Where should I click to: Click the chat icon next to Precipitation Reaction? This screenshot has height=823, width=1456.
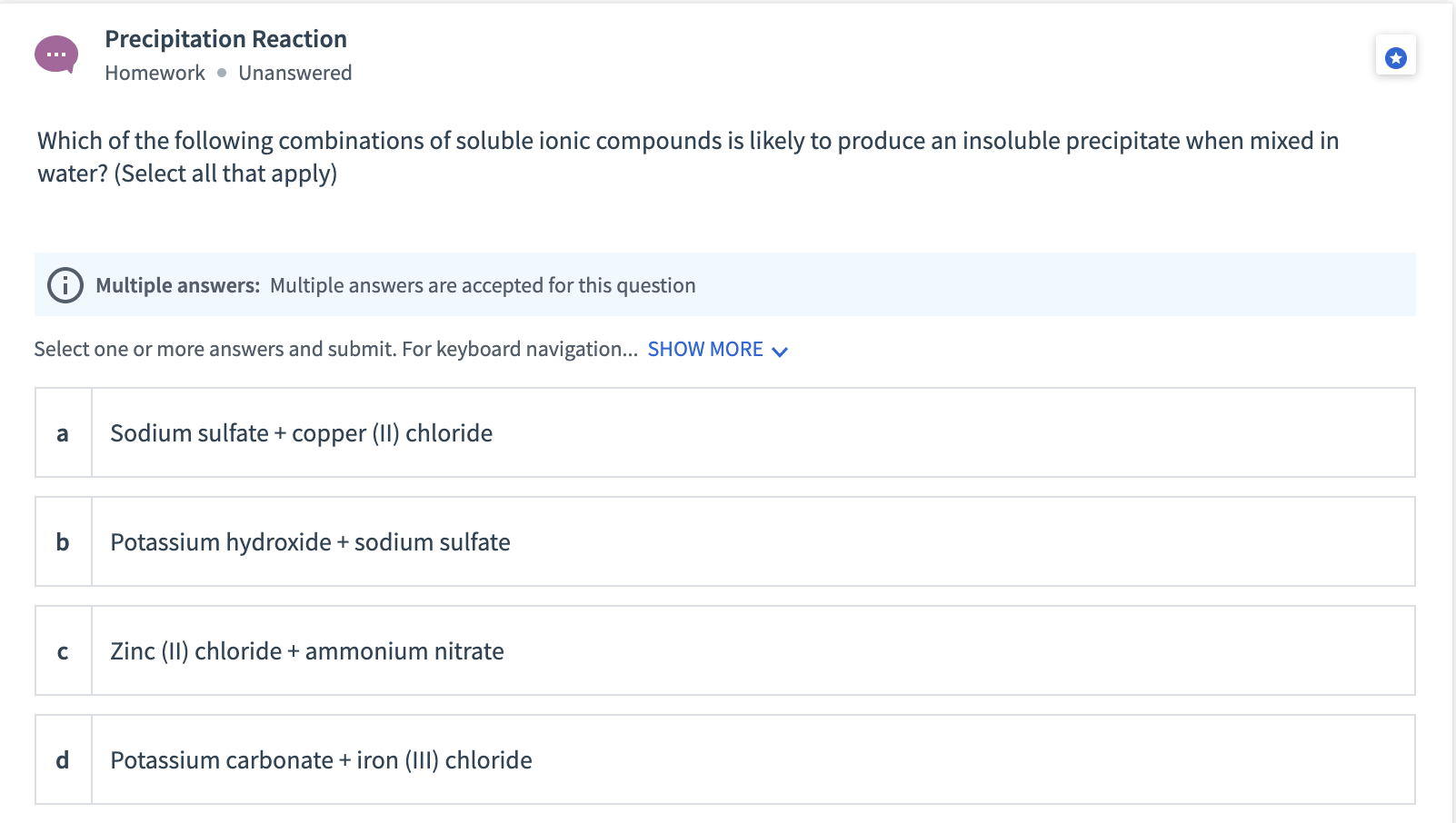click(x=56, y=54)
